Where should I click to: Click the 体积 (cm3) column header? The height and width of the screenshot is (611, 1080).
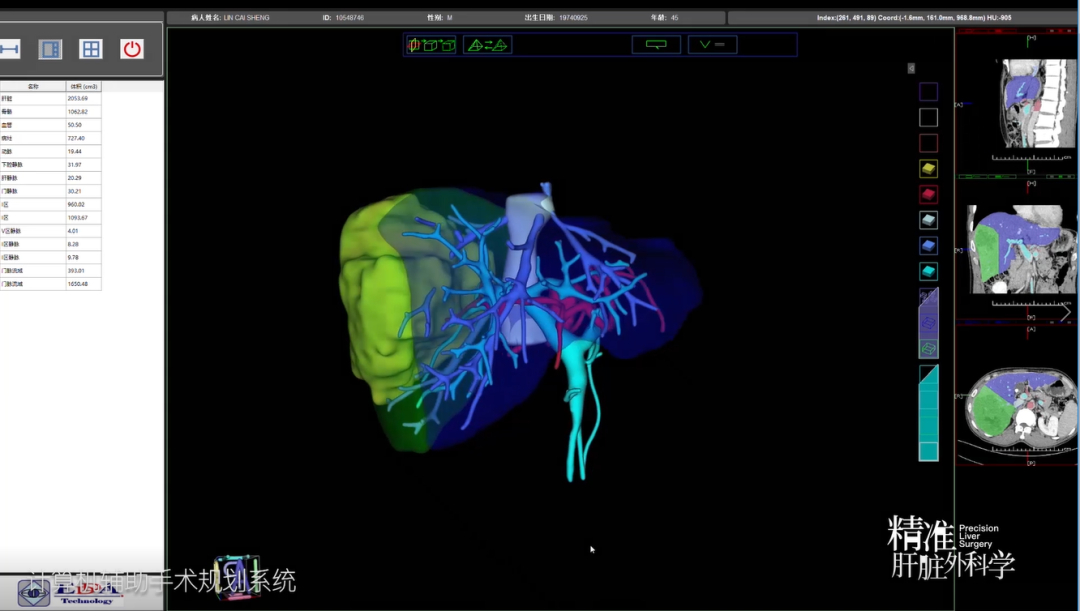(x=83, y=87)
